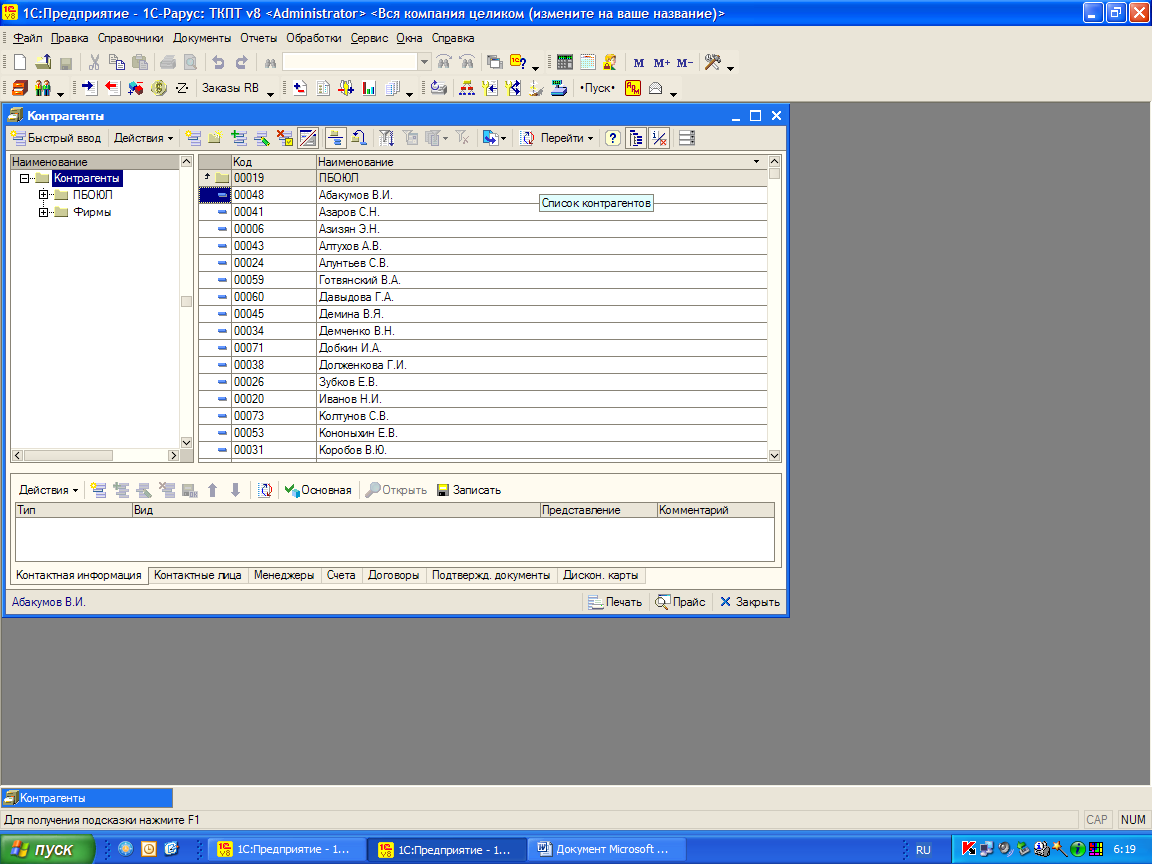Click the red ARM icon

point(633,88)
